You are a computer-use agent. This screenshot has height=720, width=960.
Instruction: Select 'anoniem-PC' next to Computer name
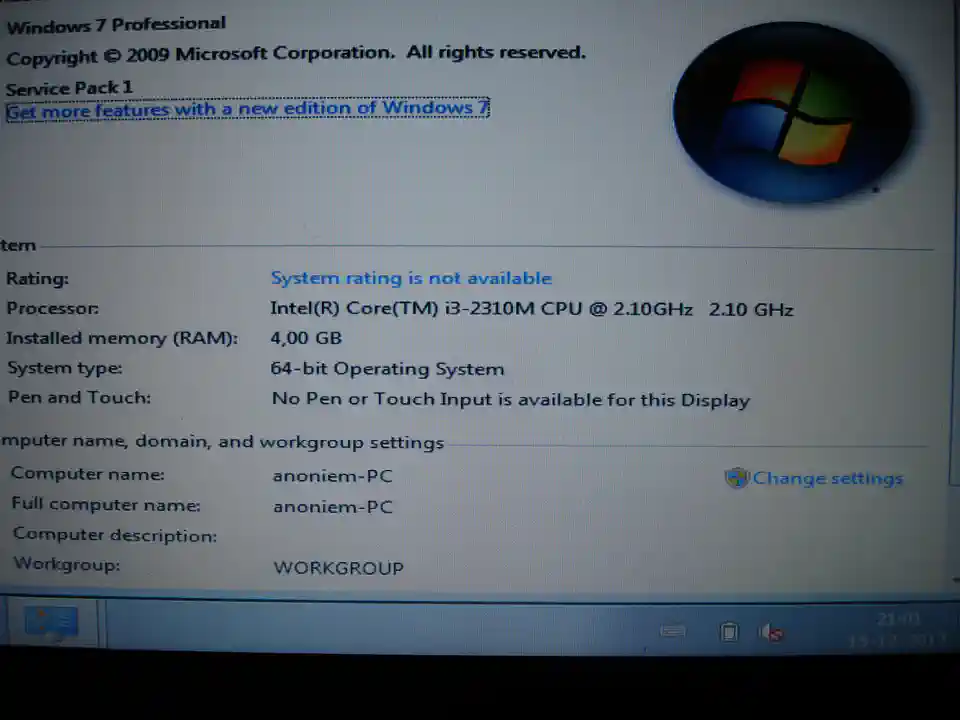(x=332, y=476)
